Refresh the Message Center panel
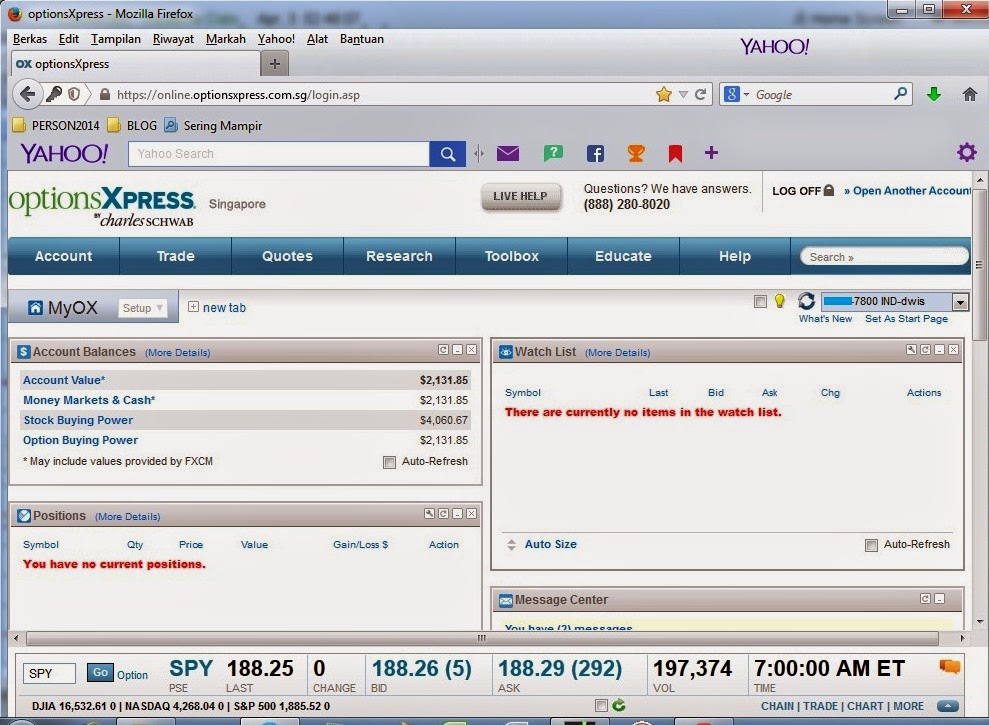 925,598
